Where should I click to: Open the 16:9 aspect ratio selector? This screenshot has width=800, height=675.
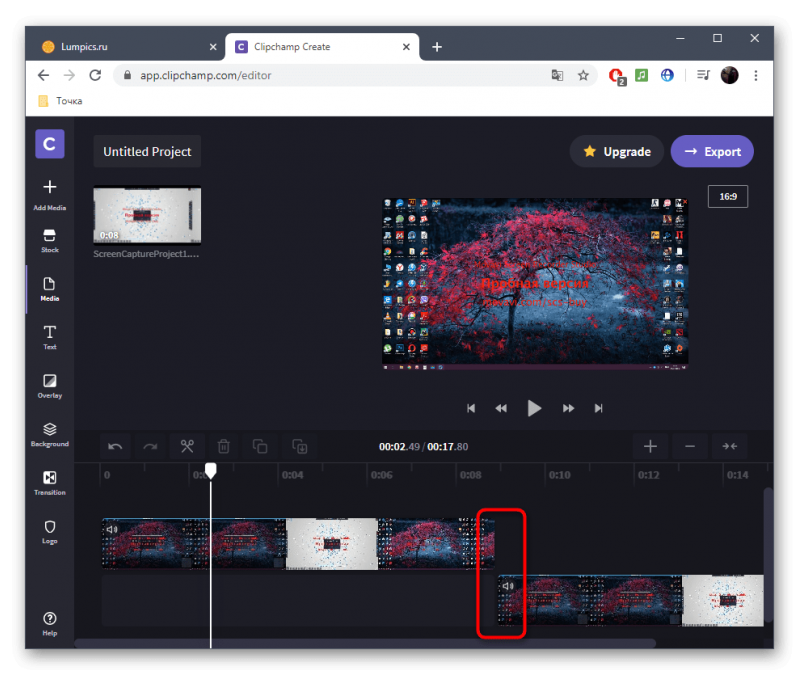727,197
